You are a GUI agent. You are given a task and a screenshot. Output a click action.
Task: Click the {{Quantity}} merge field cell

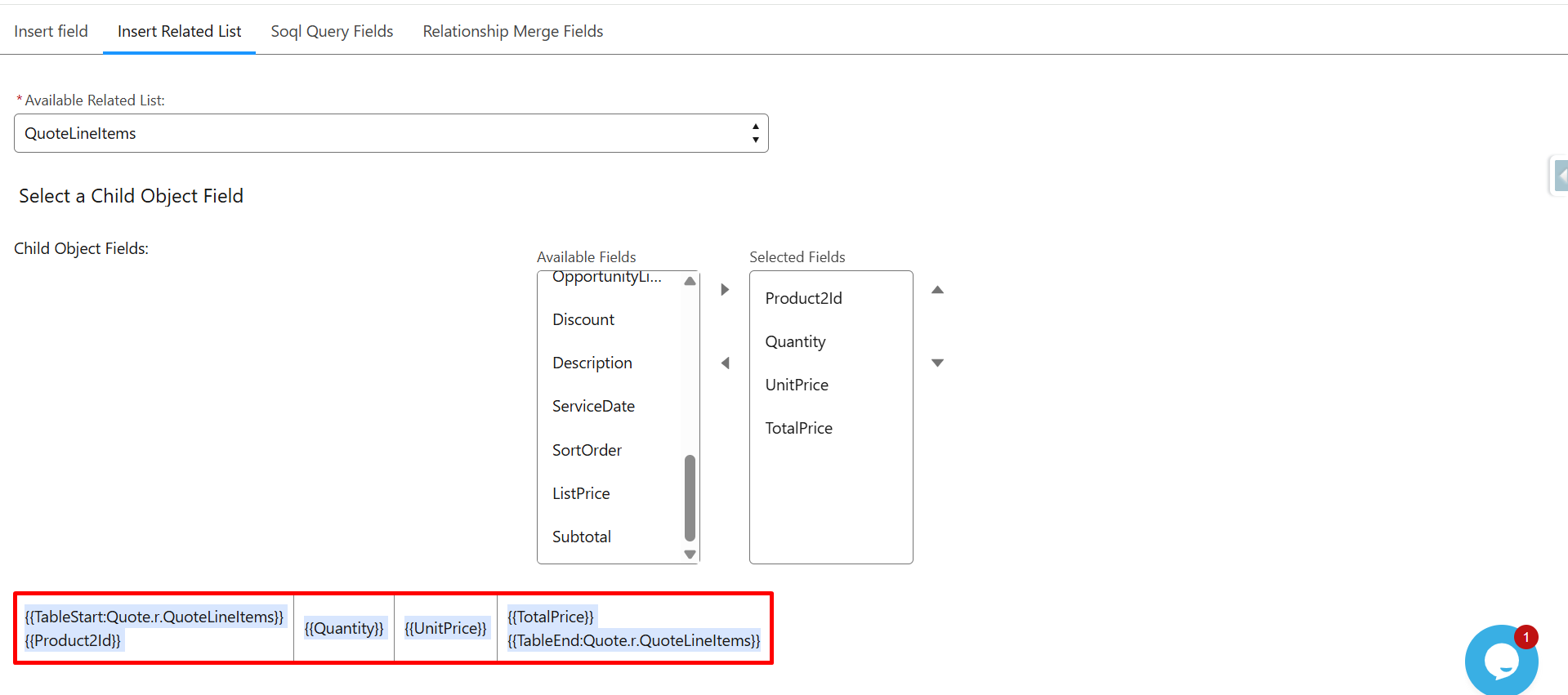[344, 628]
